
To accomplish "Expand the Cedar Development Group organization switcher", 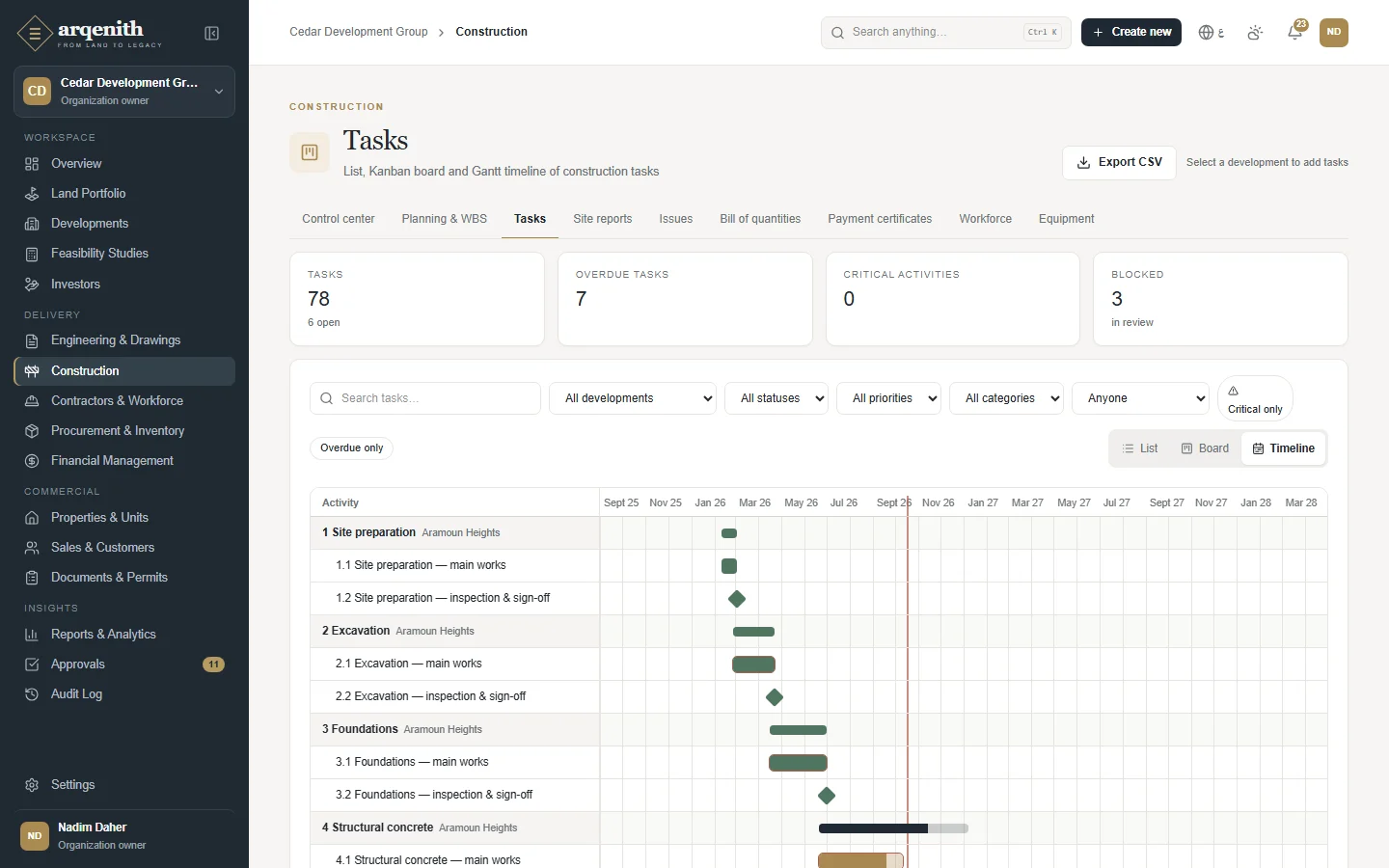I will pos(124,92).
